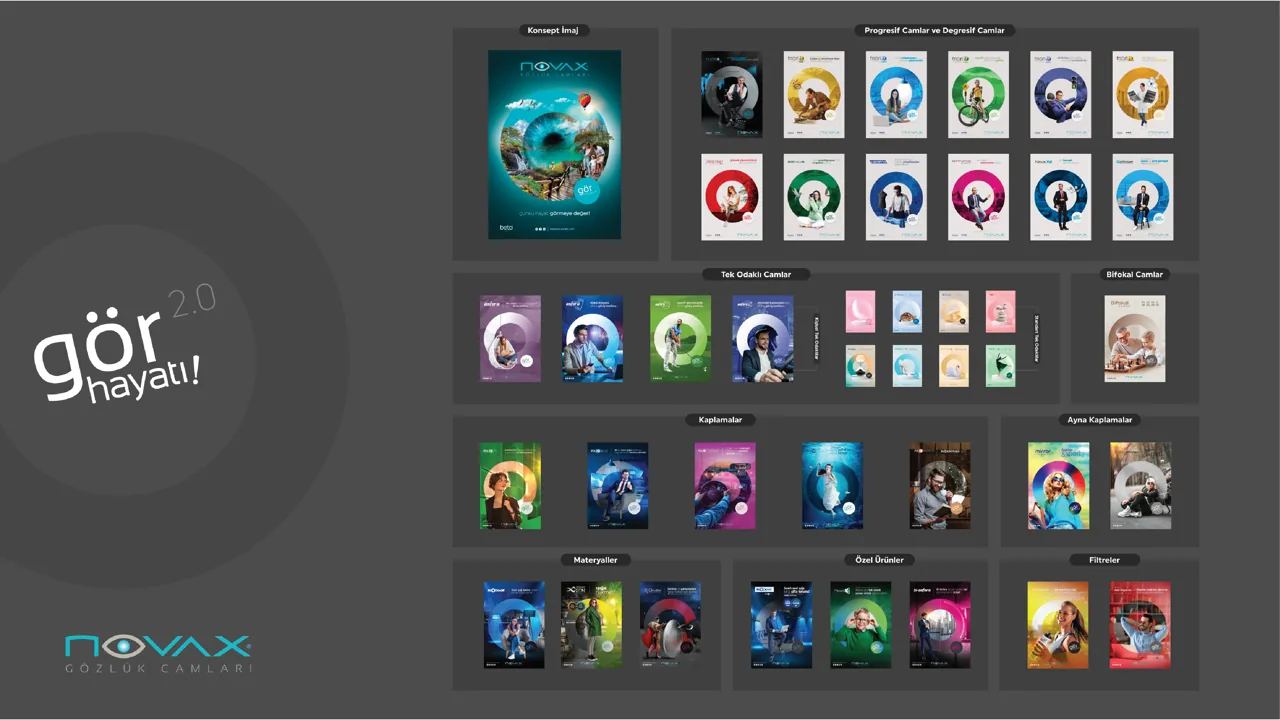The image size is (1280, 720).
Task: Select the Bifokal chess players poster
Action: pos(1135,339)
